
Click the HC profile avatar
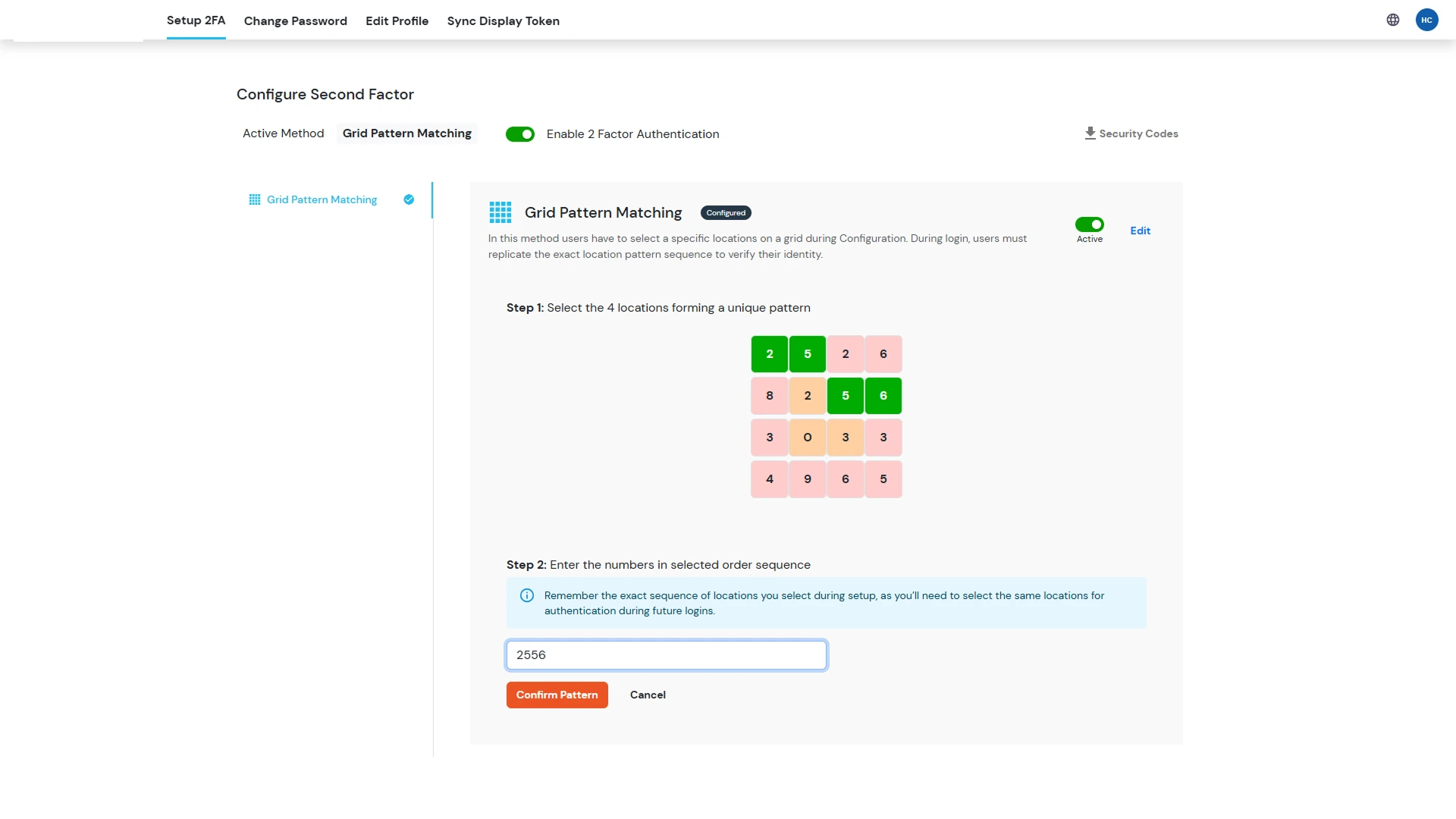pyautogui.click(x=1427, y=20)
